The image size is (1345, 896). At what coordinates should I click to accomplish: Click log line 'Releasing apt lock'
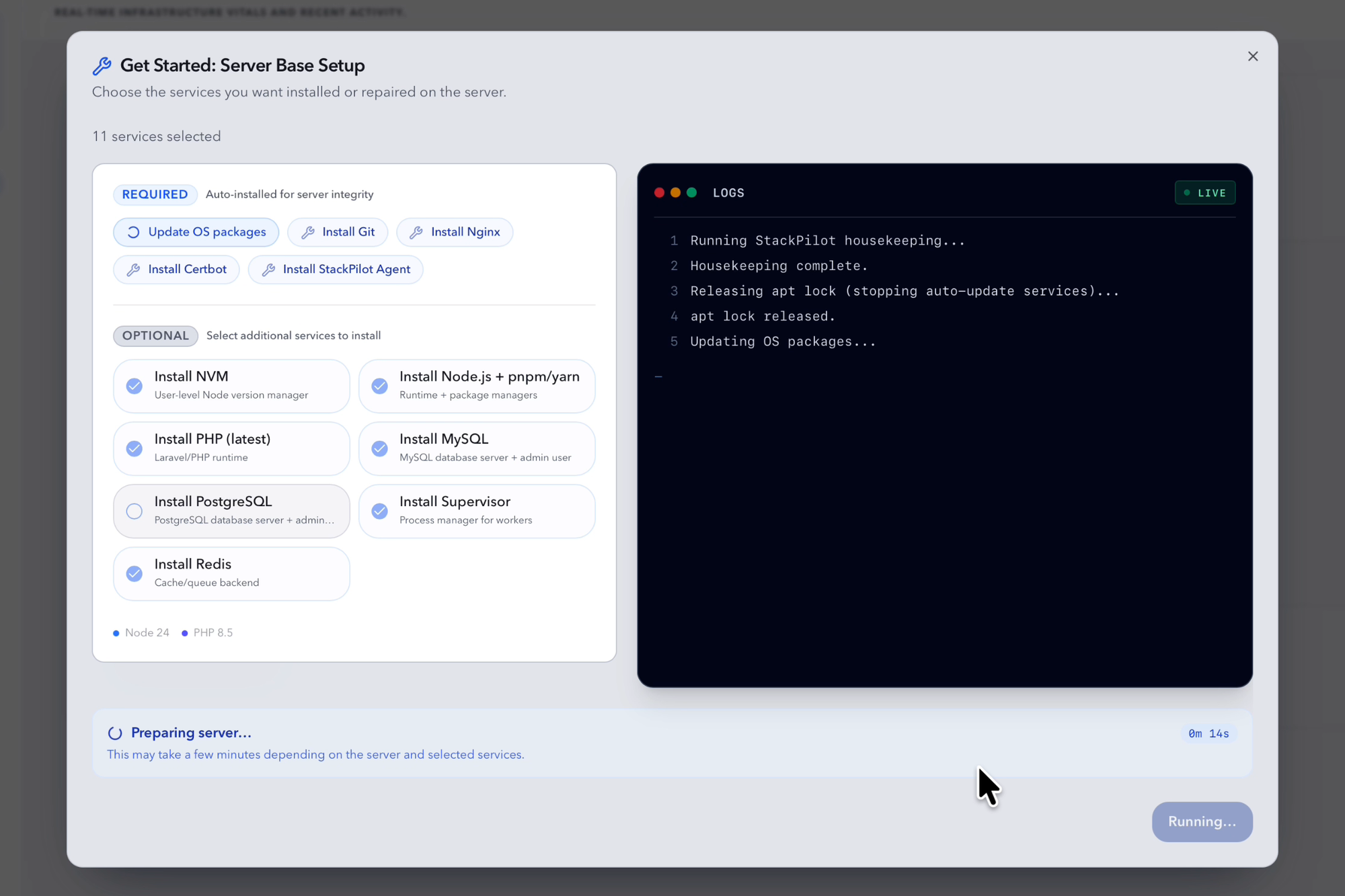pos(905,291)
